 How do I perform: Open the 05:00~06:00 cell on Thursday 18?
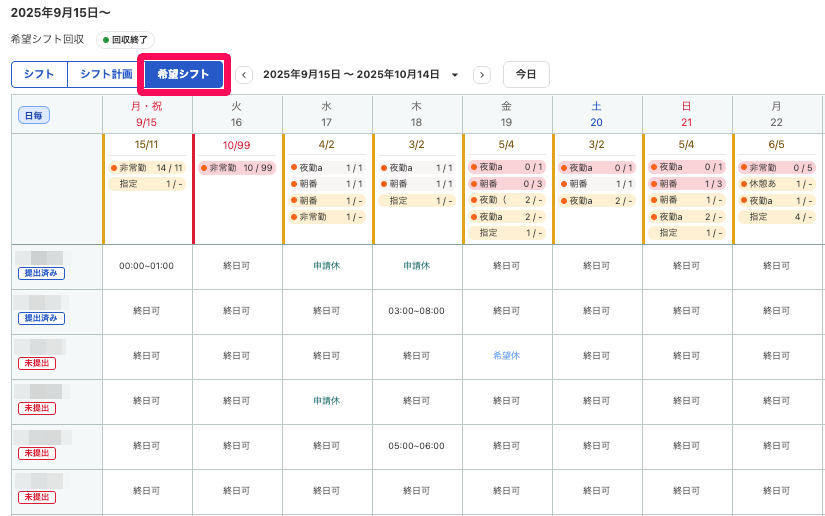416,446
